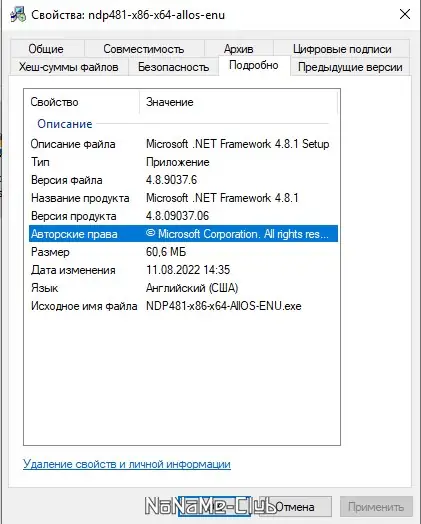Viewport: 421px width, 524px height.
Task: Switch to Хеш-суммы файлов tab
Action: pyautogui.click(x=68, y=67)
